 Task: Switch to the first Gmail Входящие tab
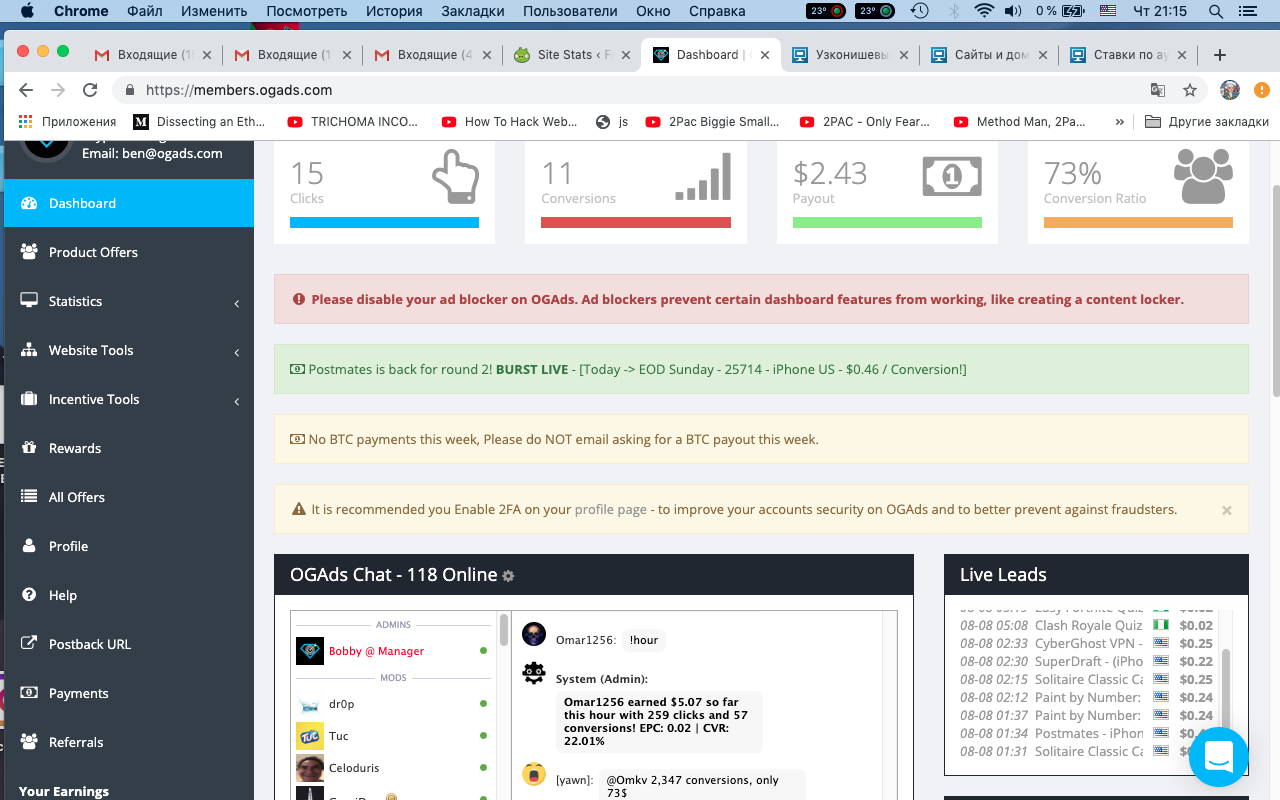[151, 55]
